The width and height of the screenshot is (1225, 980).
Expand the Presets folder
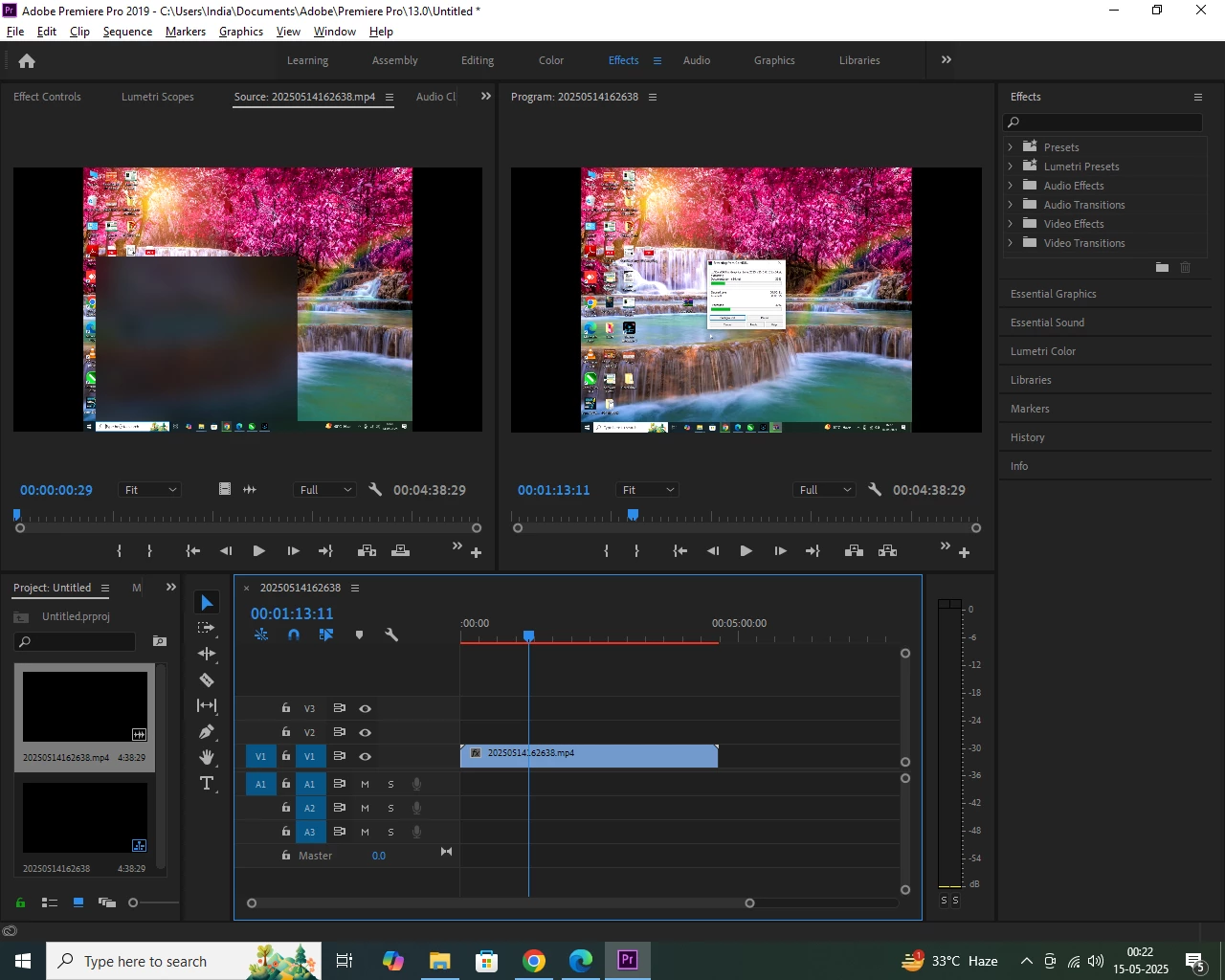[x=1010, y=146]
